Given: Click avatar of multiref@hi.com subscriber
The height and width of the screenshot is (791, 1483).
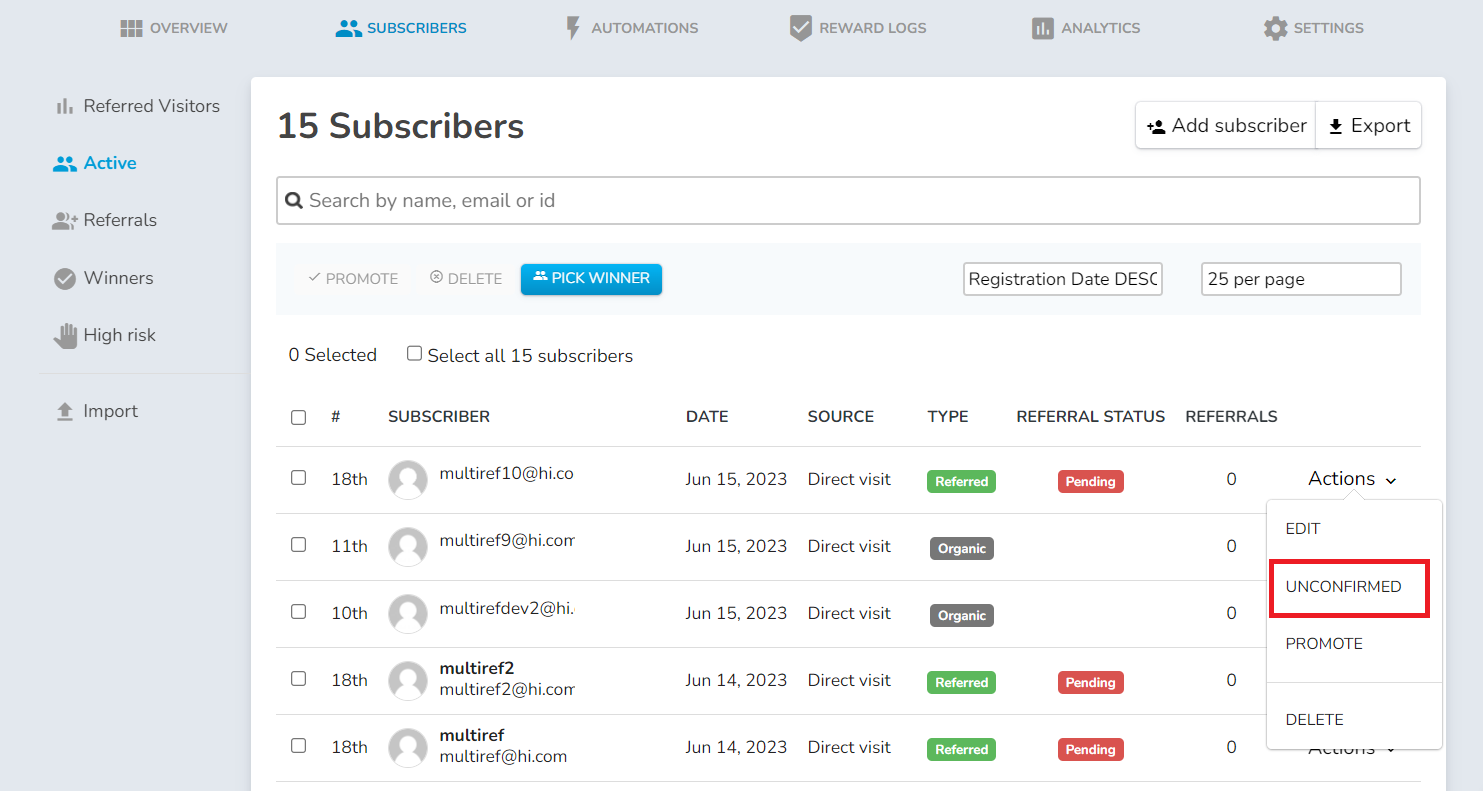Looking at the screenshot, I should point(408,748).
